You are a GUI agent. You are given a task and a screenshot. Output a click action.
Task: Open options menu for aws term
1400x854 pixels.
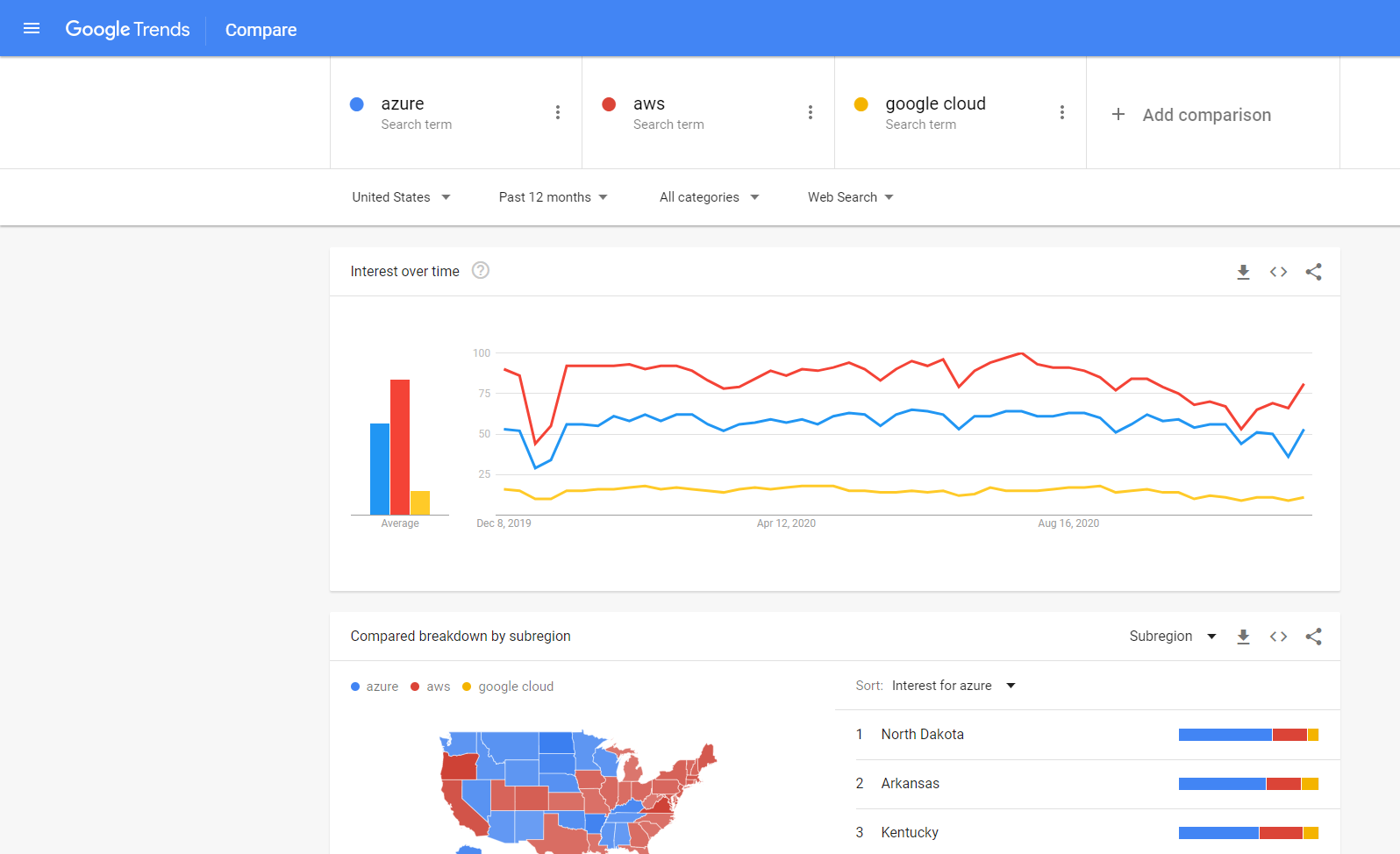[x=811, y=112]
